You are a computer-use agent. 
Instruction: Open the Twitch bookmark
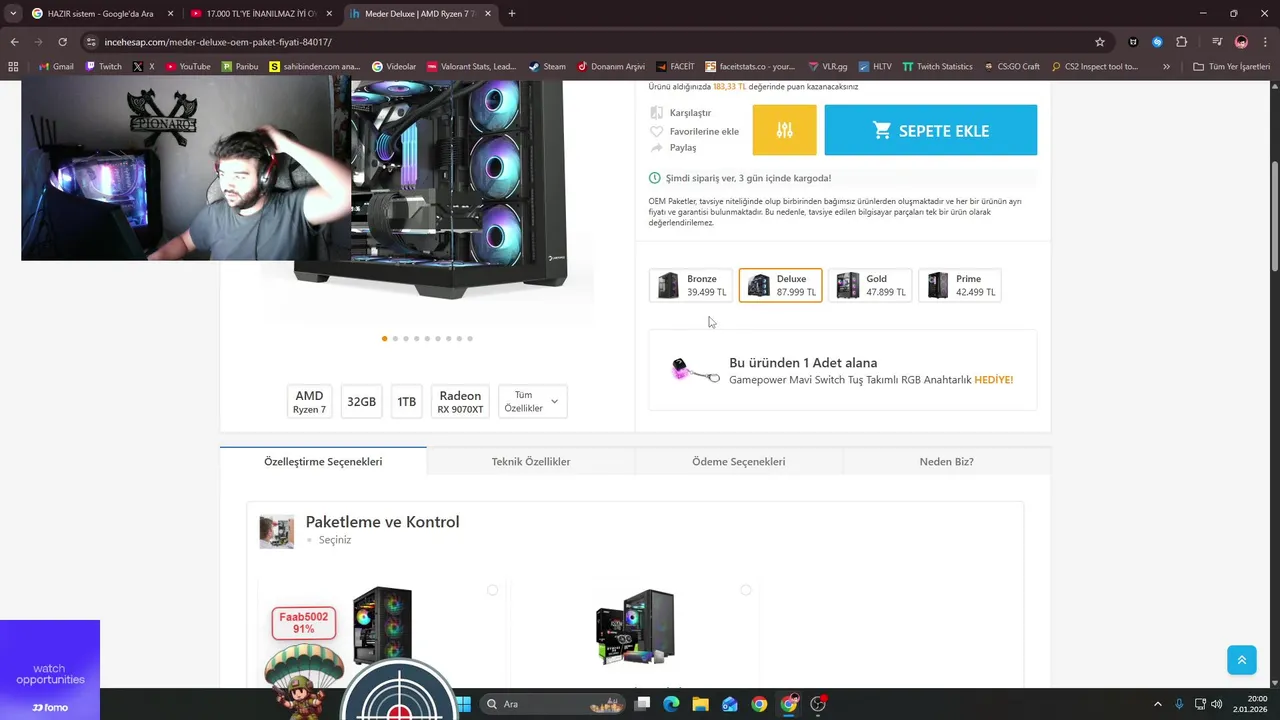coord(104,67)
